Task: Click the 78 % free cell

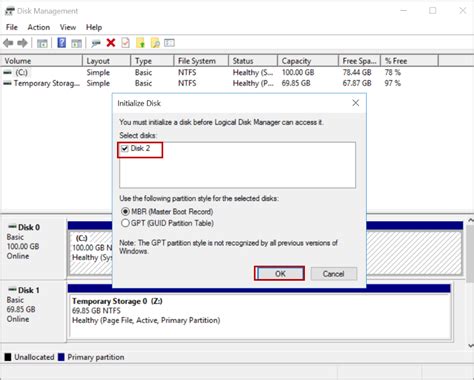Action: [x=393, y=72]
